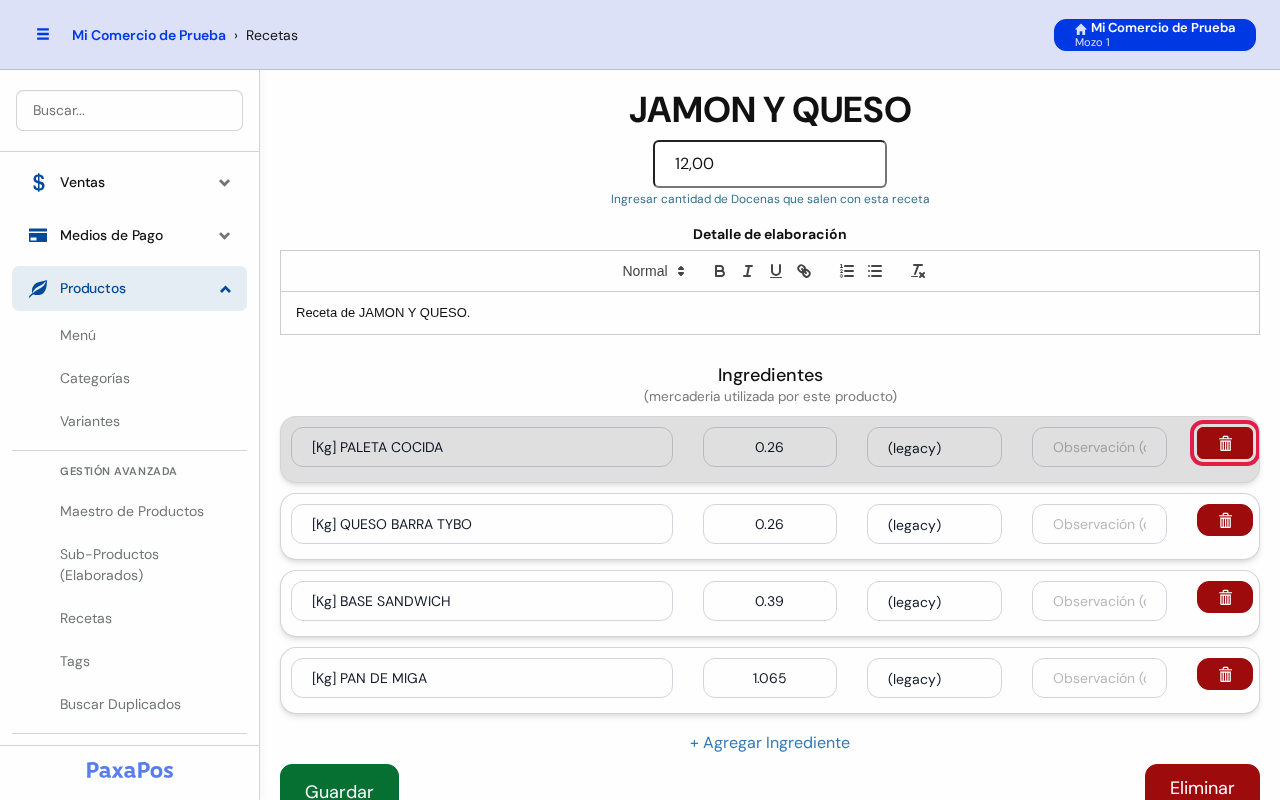Collapse the Productos section chevron

point(225,289)
